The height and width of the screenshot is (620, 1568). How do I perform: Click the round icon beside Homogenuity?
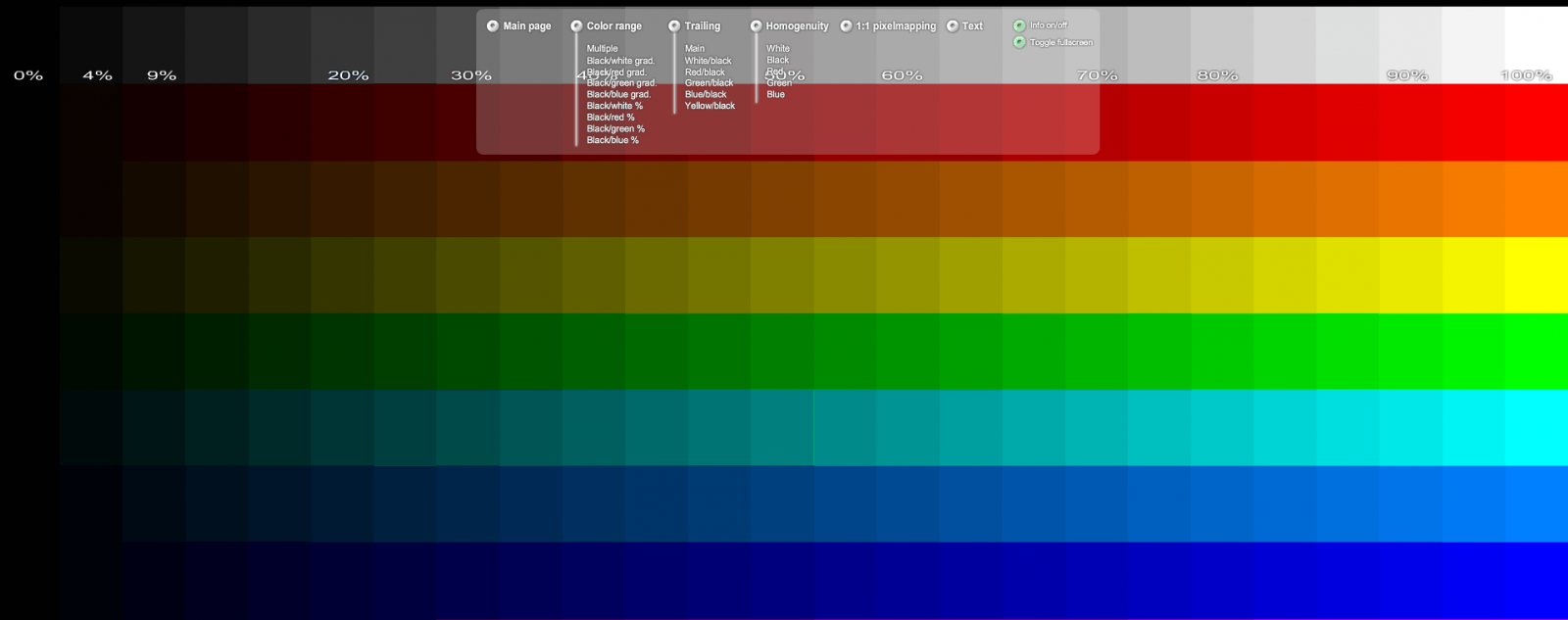pos(756,26)
